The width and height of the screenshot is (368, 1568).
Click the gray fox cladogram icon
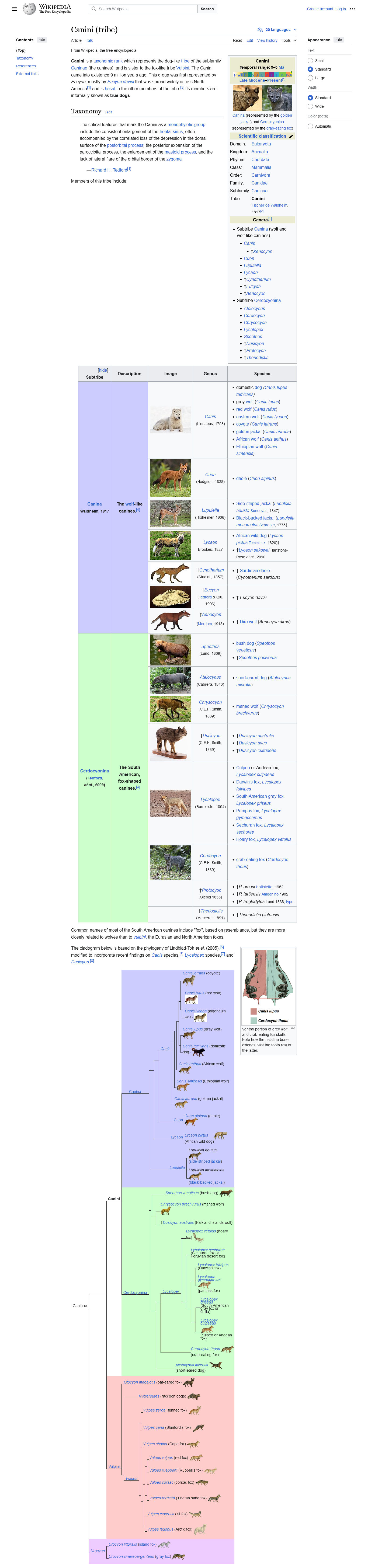coord(179,1556)
